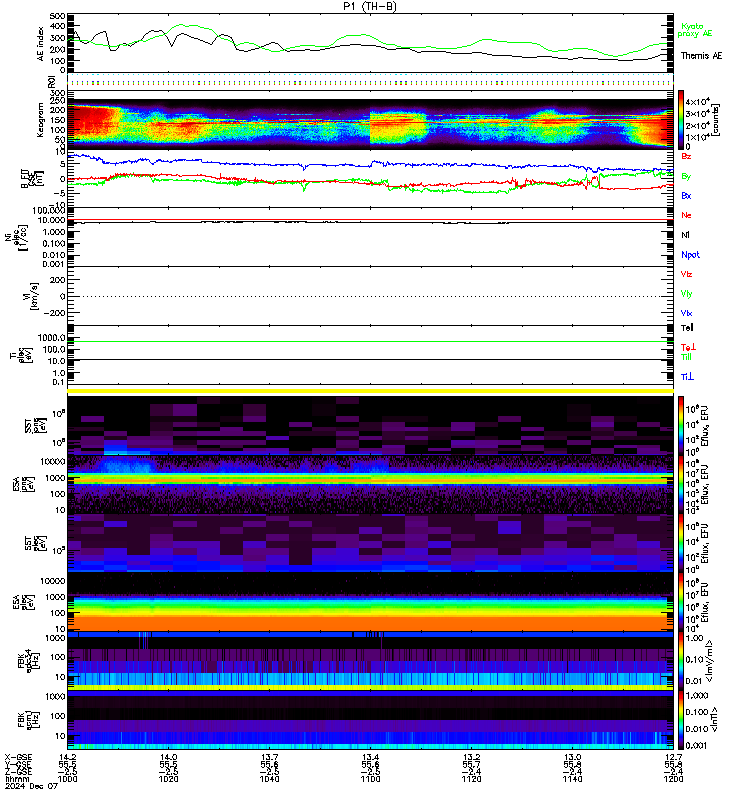
Task: Click the ESA electrons panel axis label
Action: coord(23,602)
